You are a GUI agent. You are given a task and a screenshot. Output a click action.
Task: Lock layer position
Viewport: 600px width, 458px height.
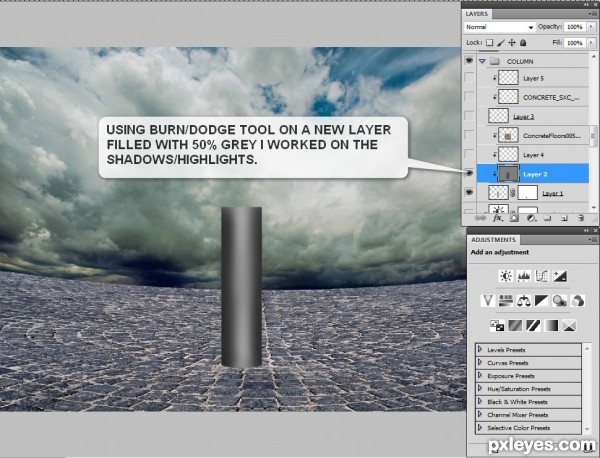[512, 42]
